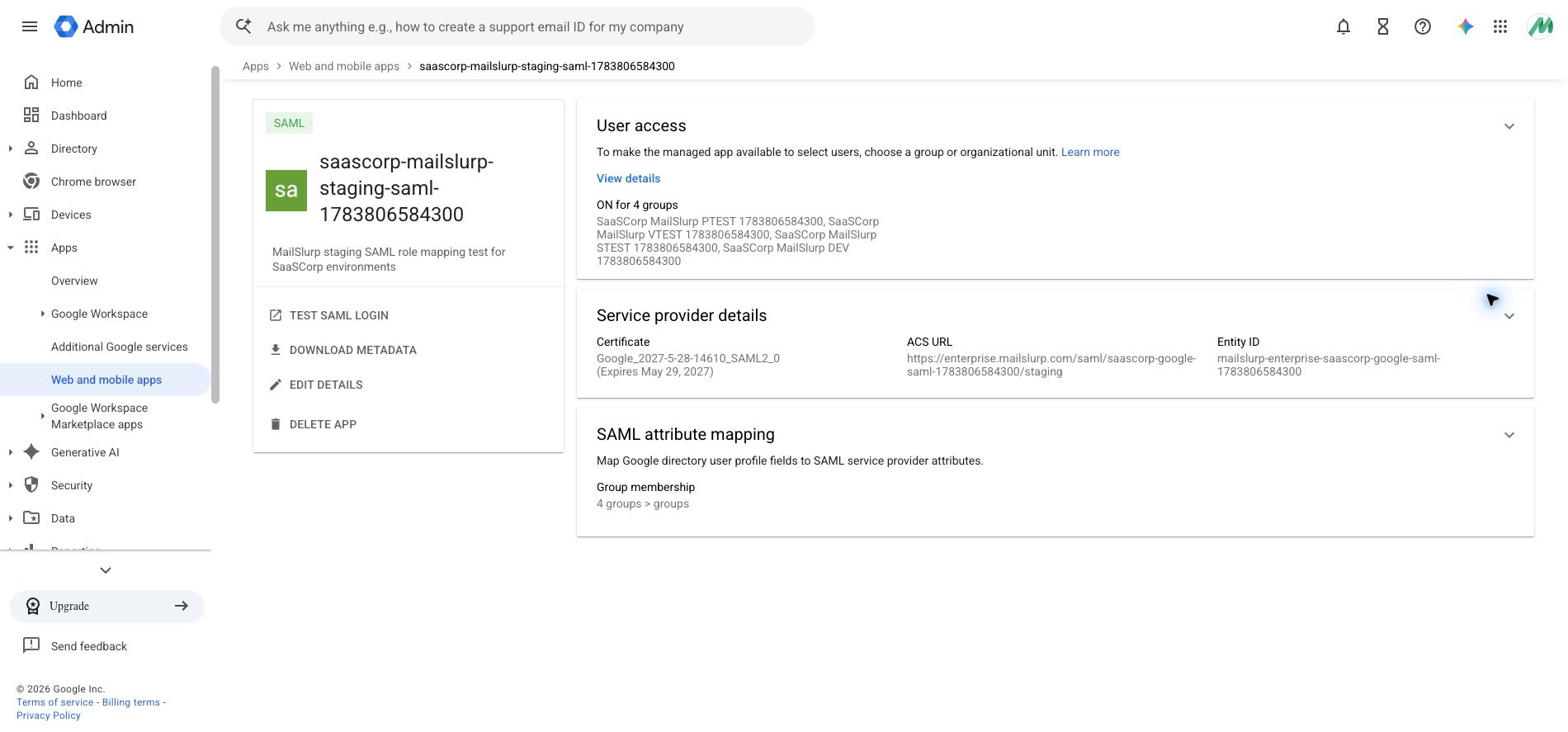Open the notifications bell
1568x732 pixels.
(1344, 26)
